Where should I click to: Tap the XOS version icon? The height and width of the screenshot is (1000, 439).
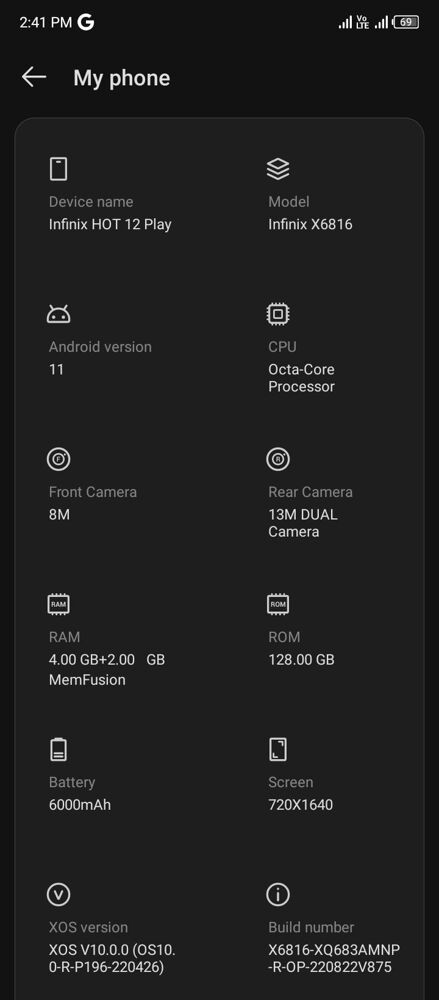pyautogui.click(x=58, y=895)
